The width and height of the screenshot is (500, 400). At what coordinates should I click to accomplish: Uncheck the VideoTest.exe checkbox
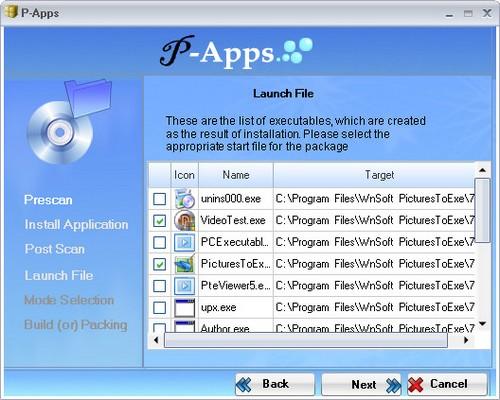coord(159,221)
